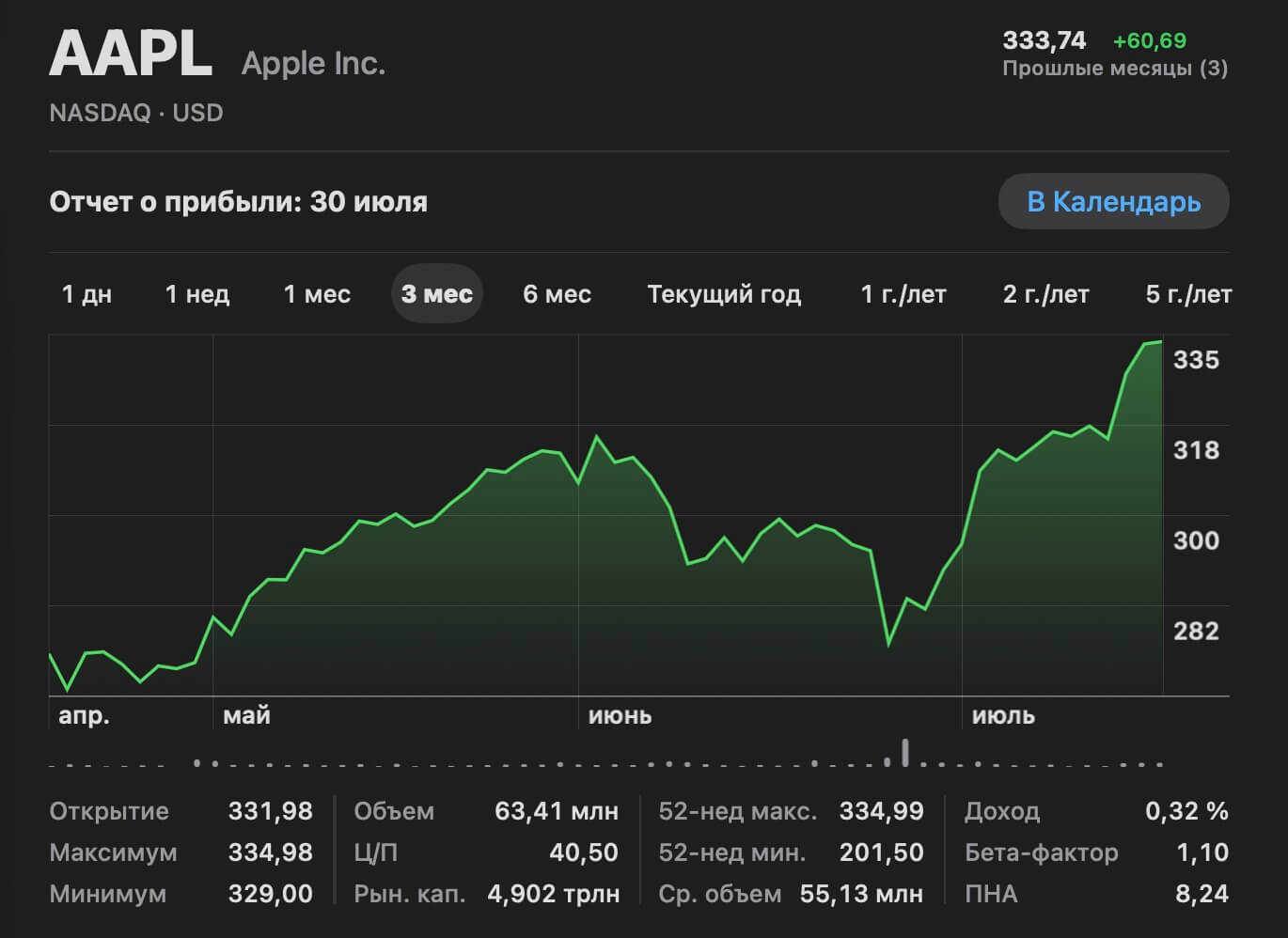Click the апр. month label

[x=84, y=715]
